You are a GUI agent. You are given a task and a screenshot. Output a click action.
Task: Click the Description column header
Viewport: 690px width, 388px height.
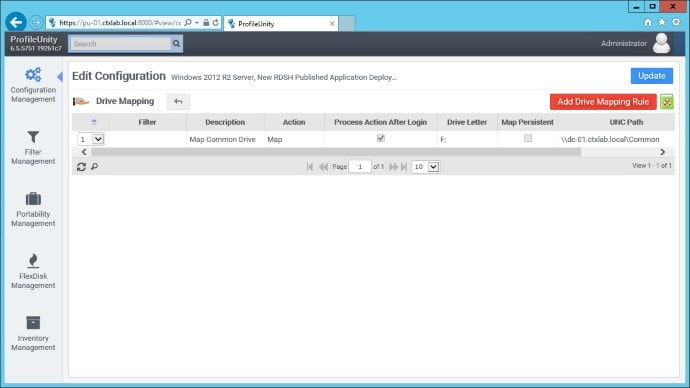(x=225, y=122)
